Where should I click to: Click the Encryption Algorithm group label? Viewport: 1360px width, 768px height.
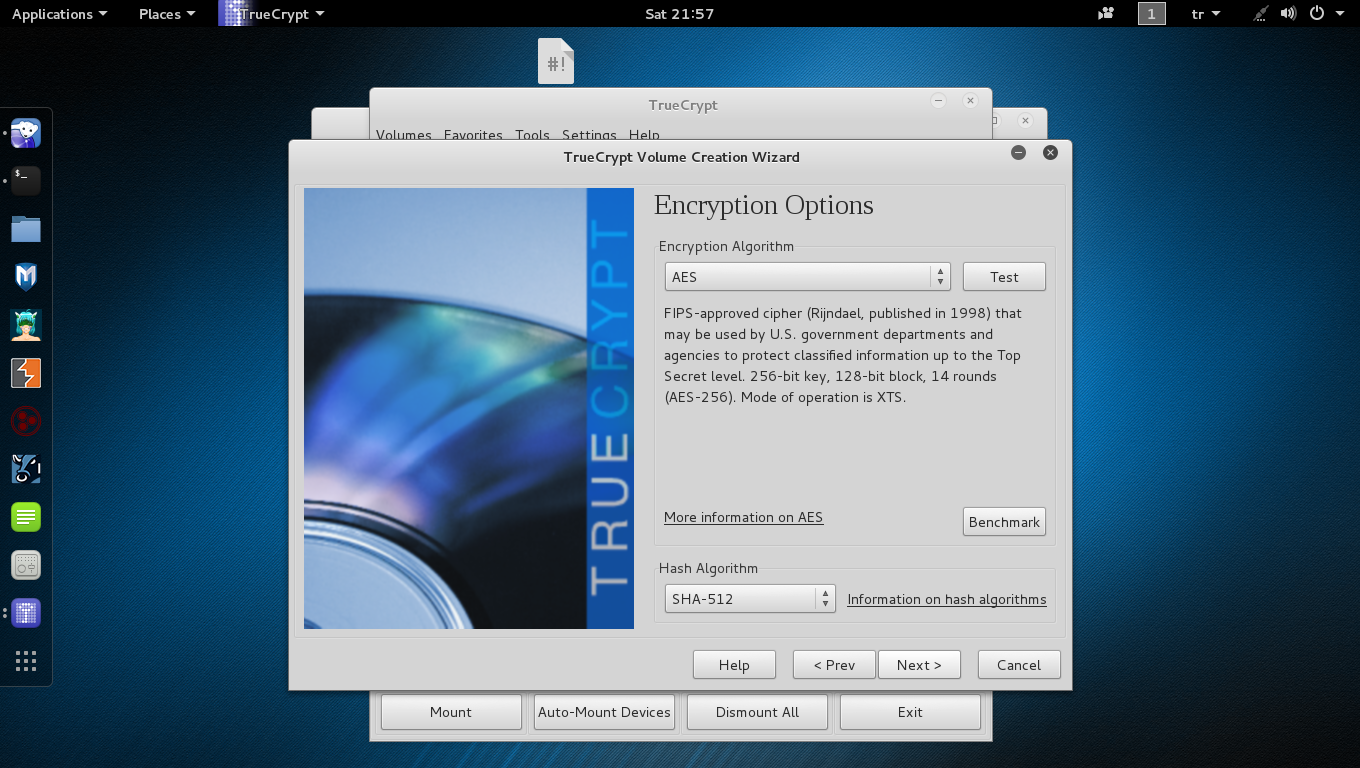point(726,246)
